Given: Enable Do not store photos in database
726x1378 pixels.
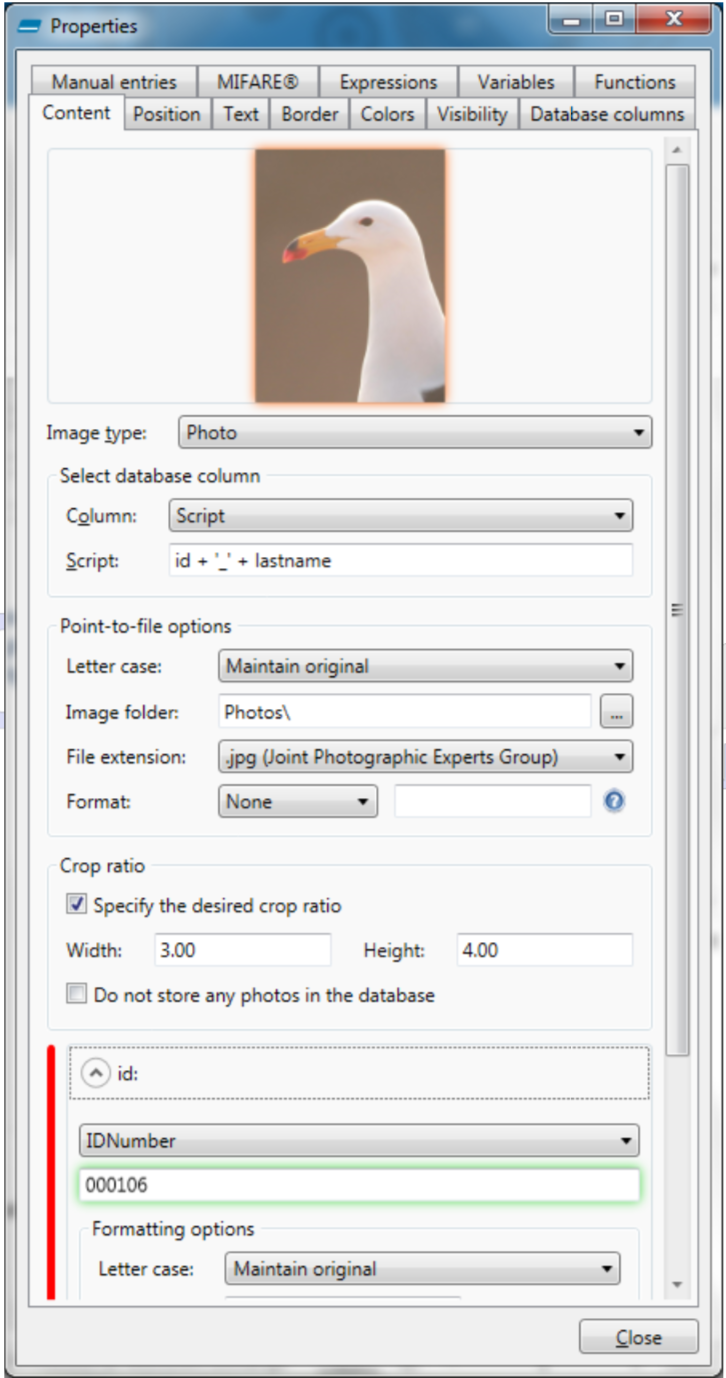Looking at the screenshot, I should pos(77,995).
